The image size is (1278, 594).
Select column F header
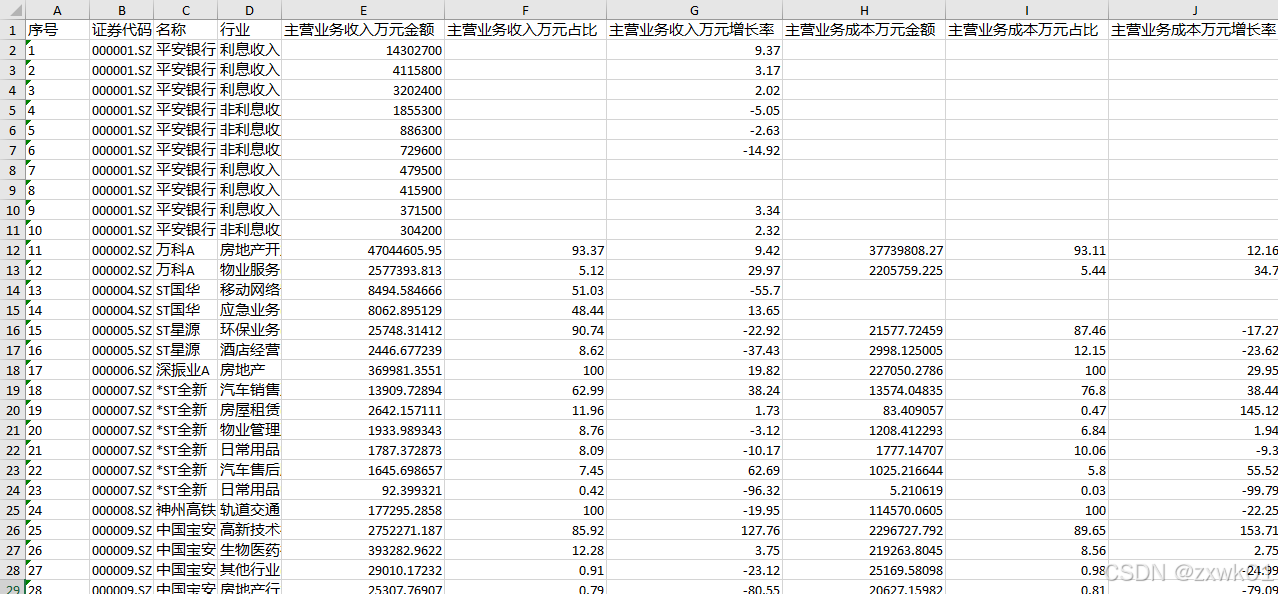coord(525,9)
